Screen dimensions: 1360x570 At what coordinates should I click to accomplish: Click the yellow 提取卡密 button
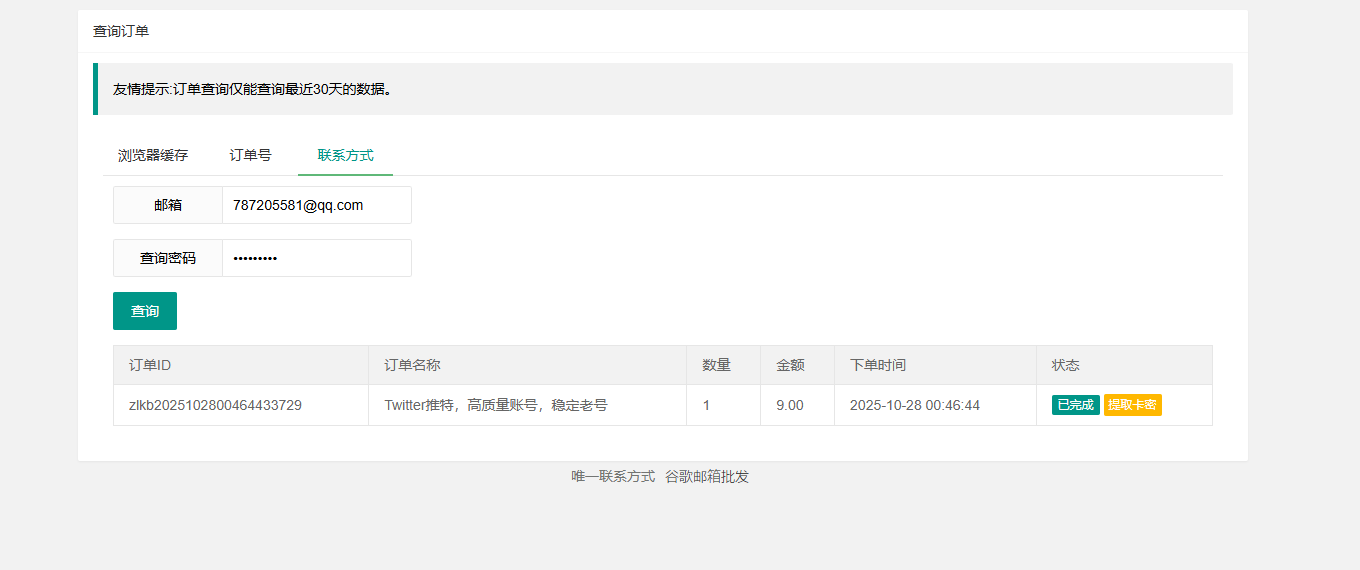tap(1132, 405)
